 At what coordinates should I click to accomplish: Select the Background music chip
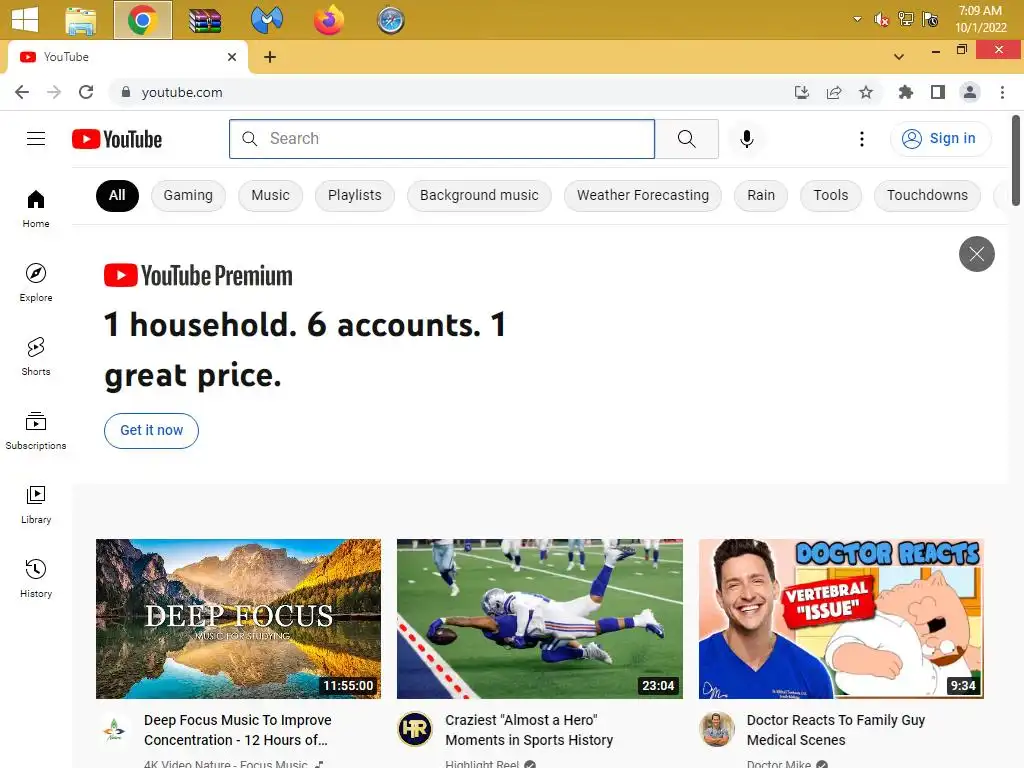tap(479, 195)
